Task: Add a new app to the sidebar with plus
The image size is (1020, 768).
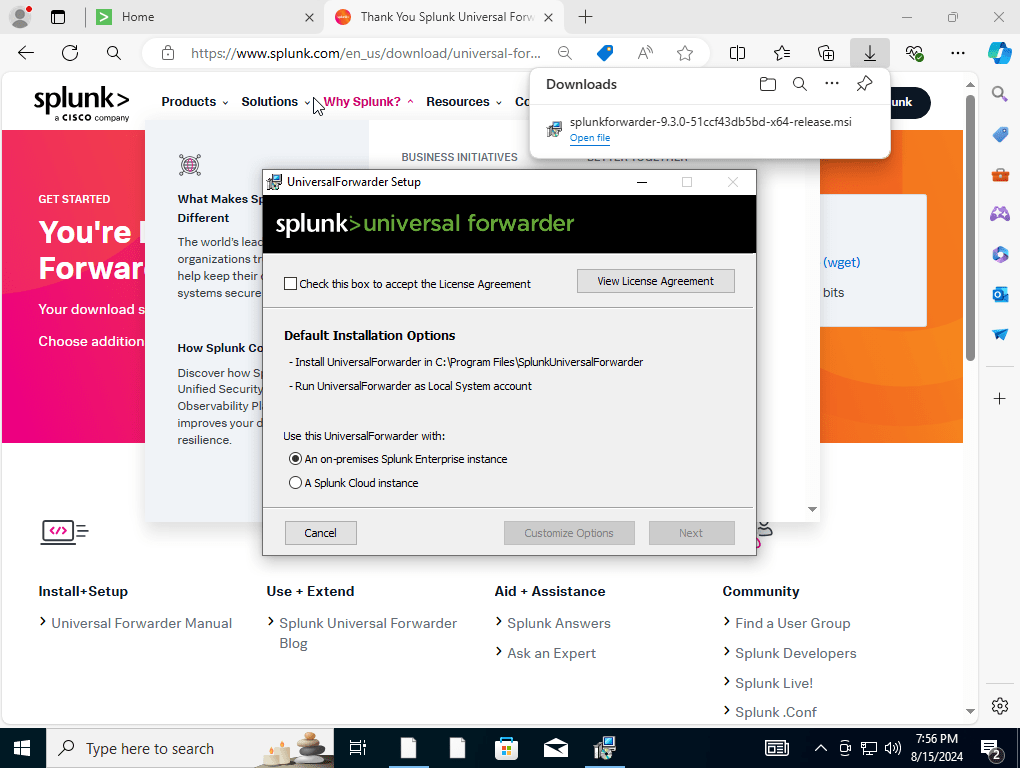Action: point(1000,399)
